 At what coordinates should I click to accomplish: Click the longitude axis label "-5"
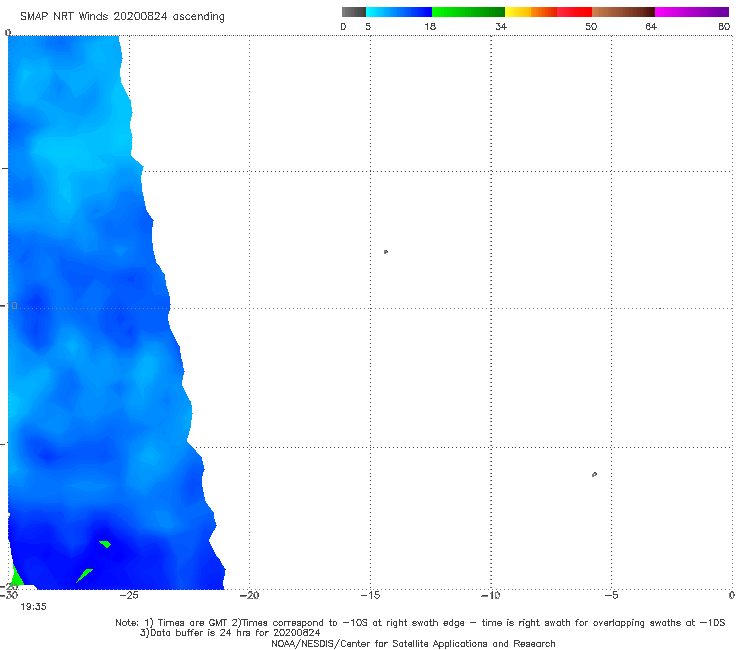pos(612,595)
